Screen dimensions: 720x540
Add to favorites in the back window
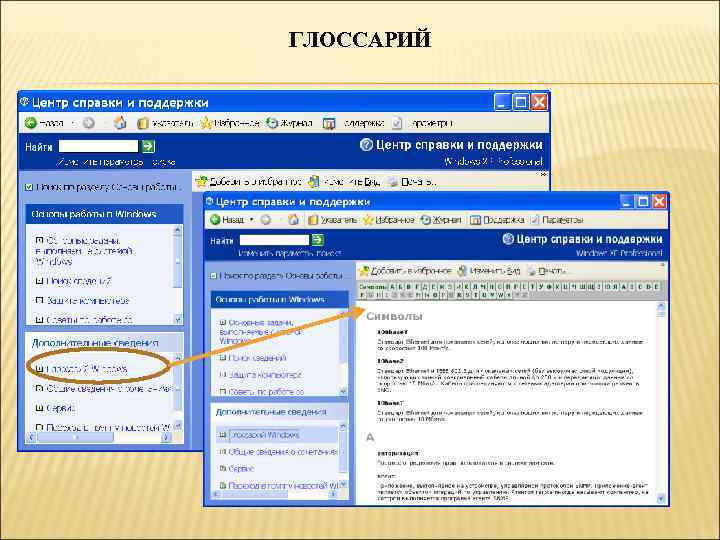(248, 182)
